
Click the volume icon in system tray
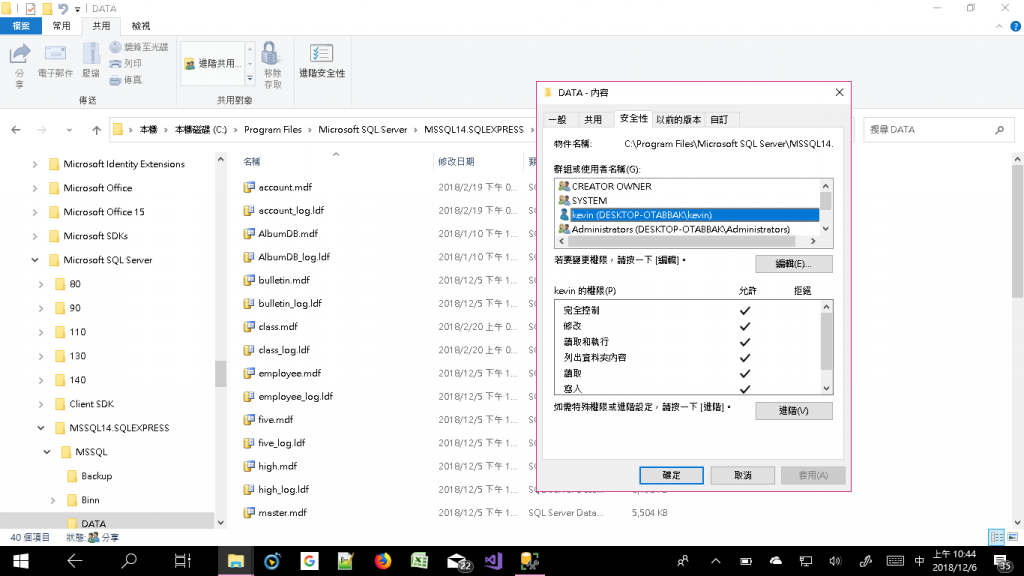tap(835, 561)
